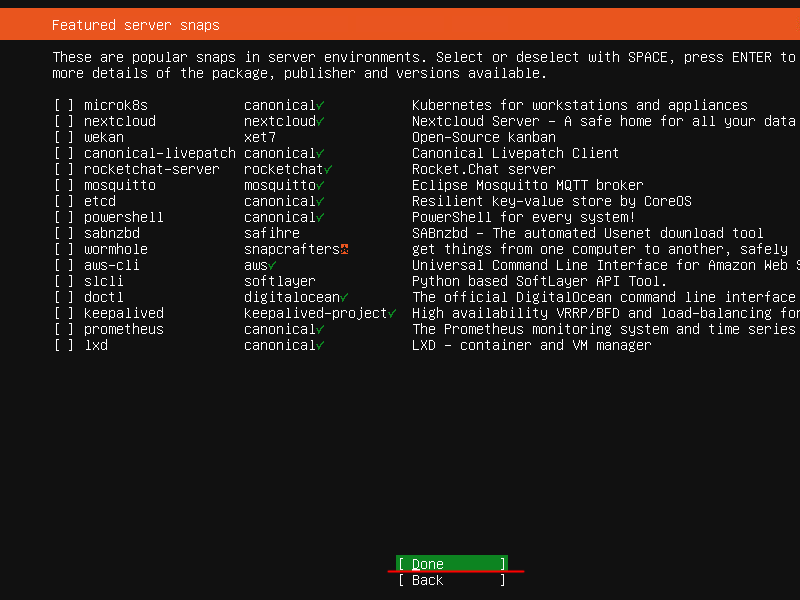The height and width of the screenshot is (600, 800).
Task: Click verified checkmark in the prometheus row
Action: 320,330
